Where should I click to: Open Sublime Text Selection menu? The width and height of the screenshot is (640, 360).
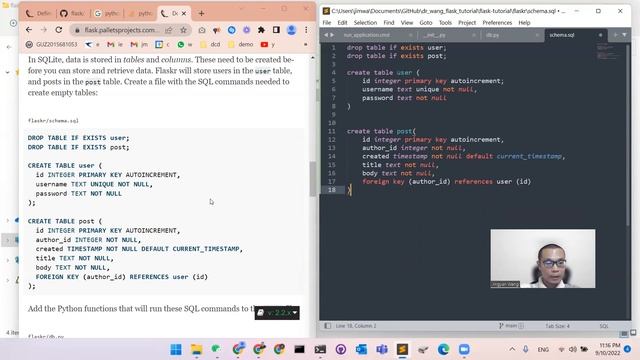coord(365,22)
